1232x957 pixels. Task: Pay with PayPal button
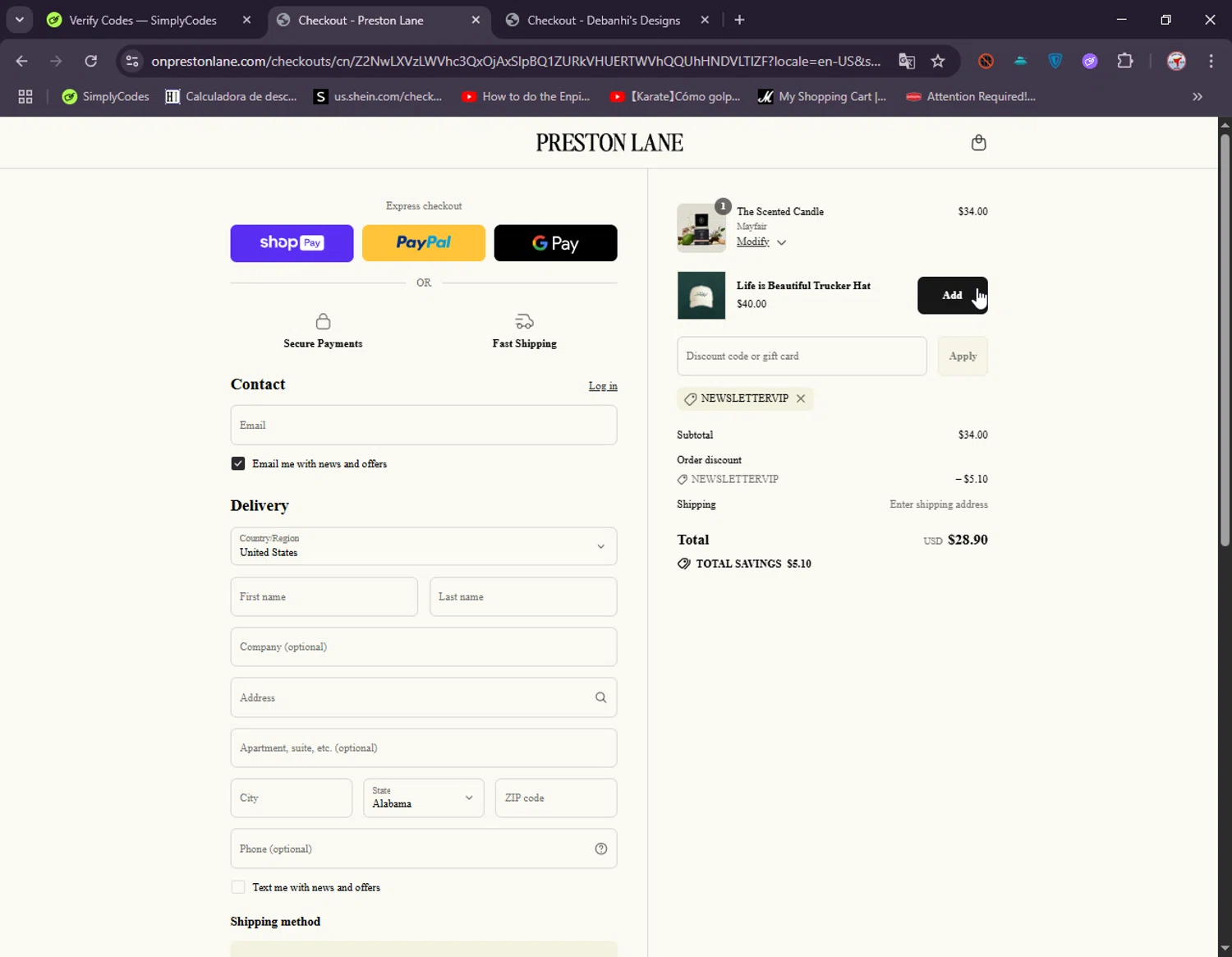coord(424,243)
